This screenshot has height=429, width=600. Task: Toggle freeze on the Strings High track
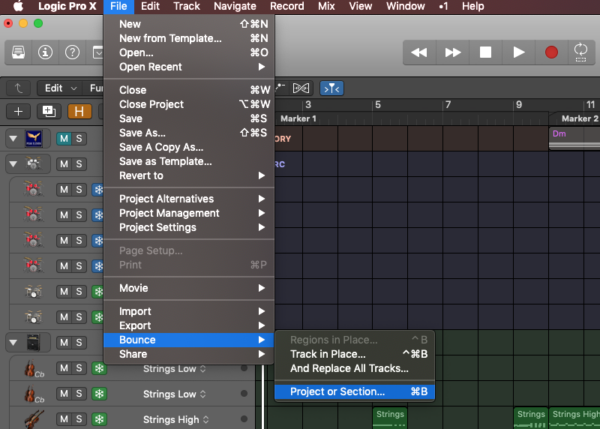pos(99,419)
